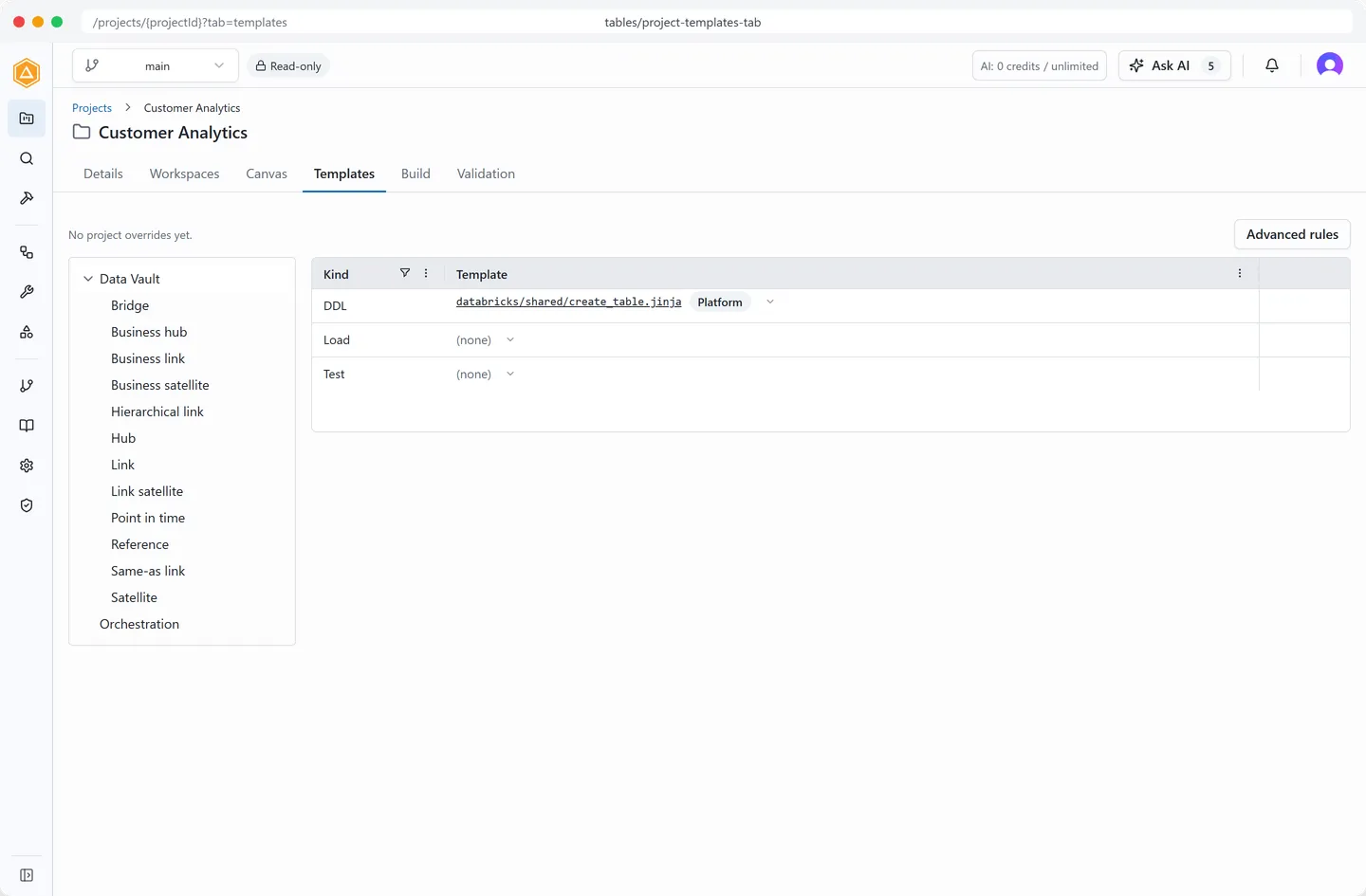1366x896 pixels.
Task: Click the URL path field in title bar
Action: tap(717, 22)
